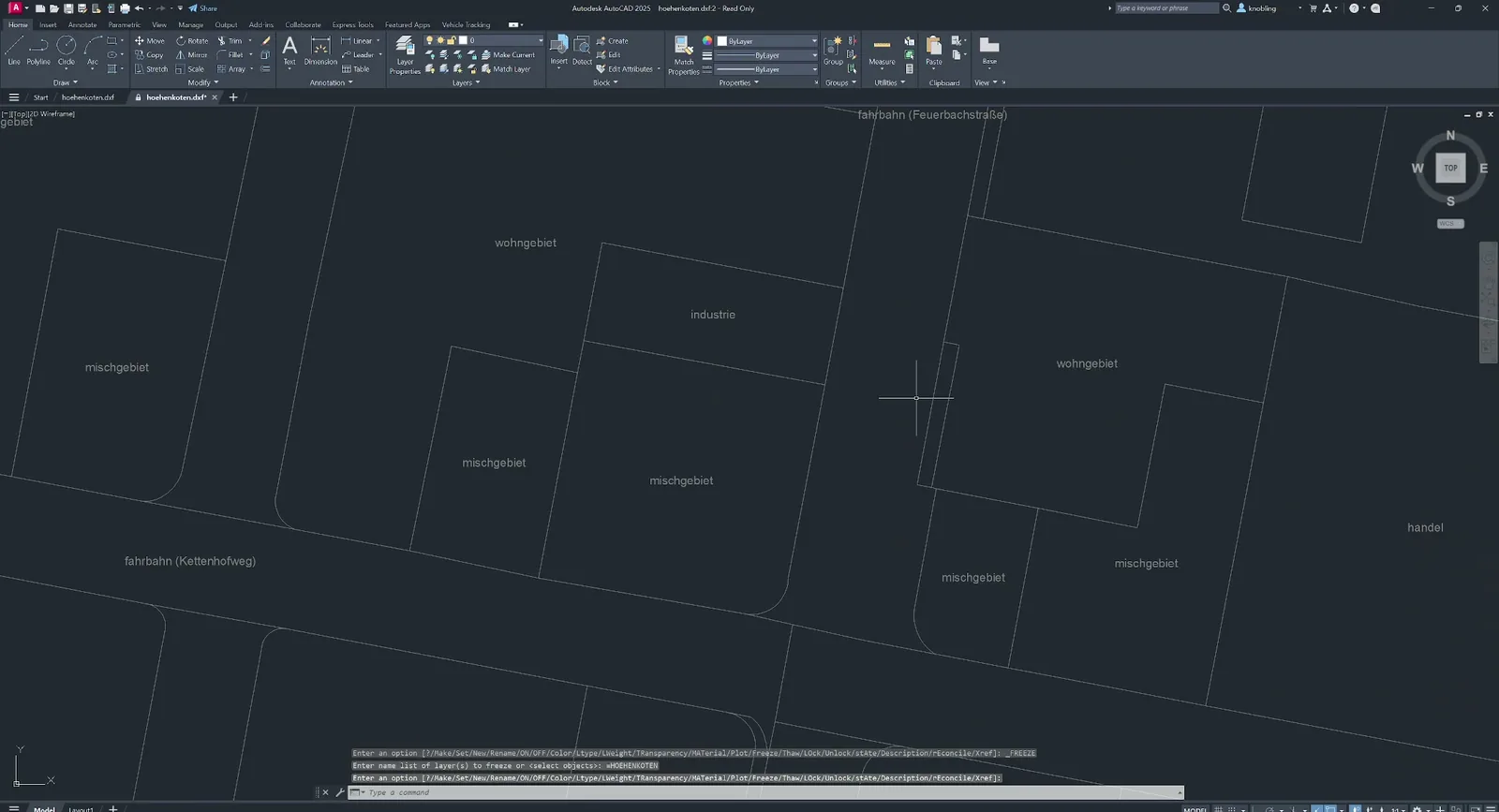
Task: Activate the Scale command
Action: pyautogui.click(x=190, y=69)
